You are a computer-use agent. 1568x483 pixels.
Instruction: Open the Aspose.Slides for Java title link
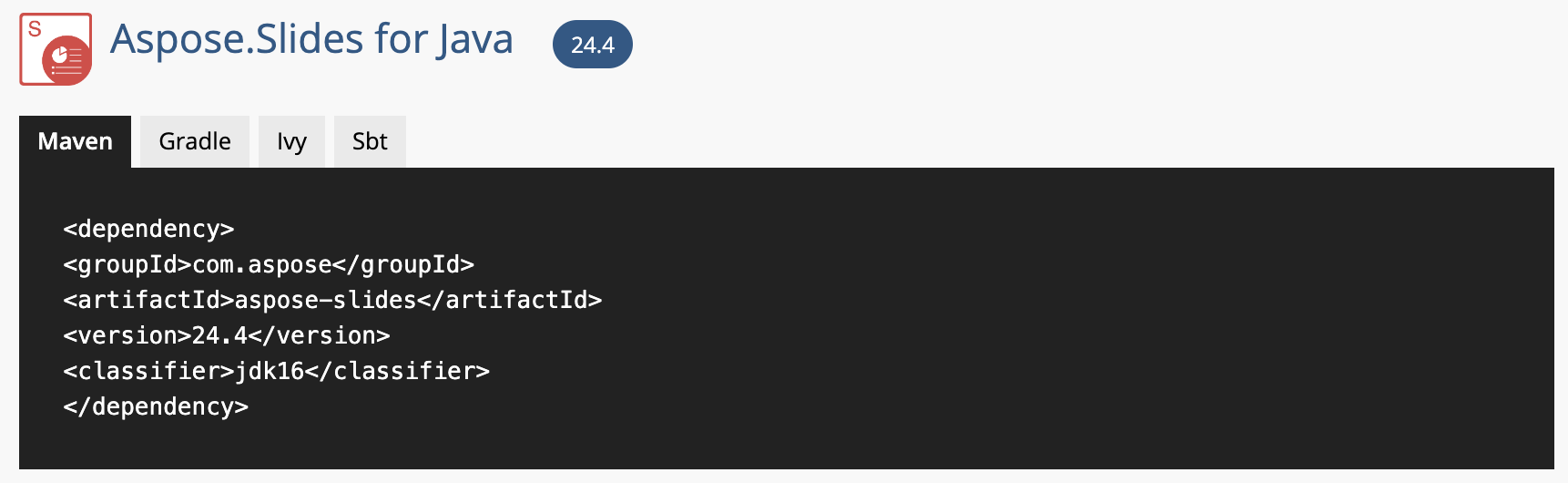(311, 40)
